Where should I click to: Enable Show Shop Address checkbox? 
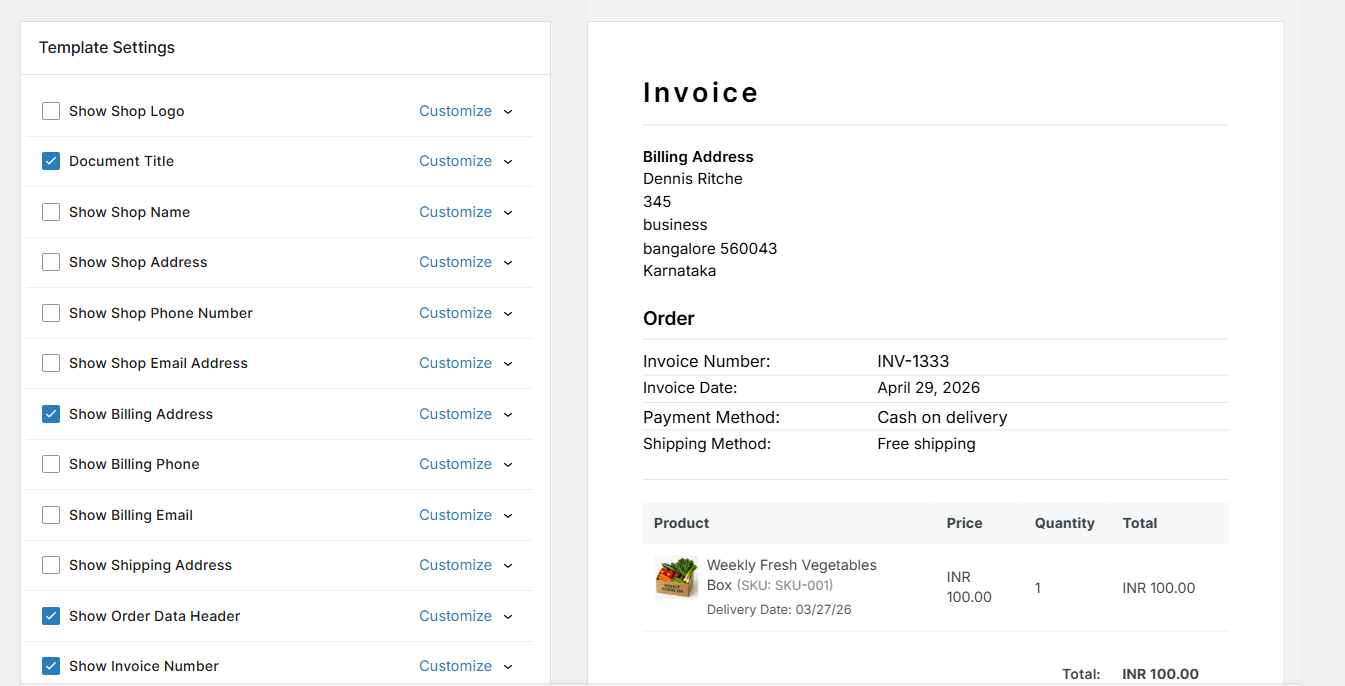pyautogui.click(x=51, y=262)
